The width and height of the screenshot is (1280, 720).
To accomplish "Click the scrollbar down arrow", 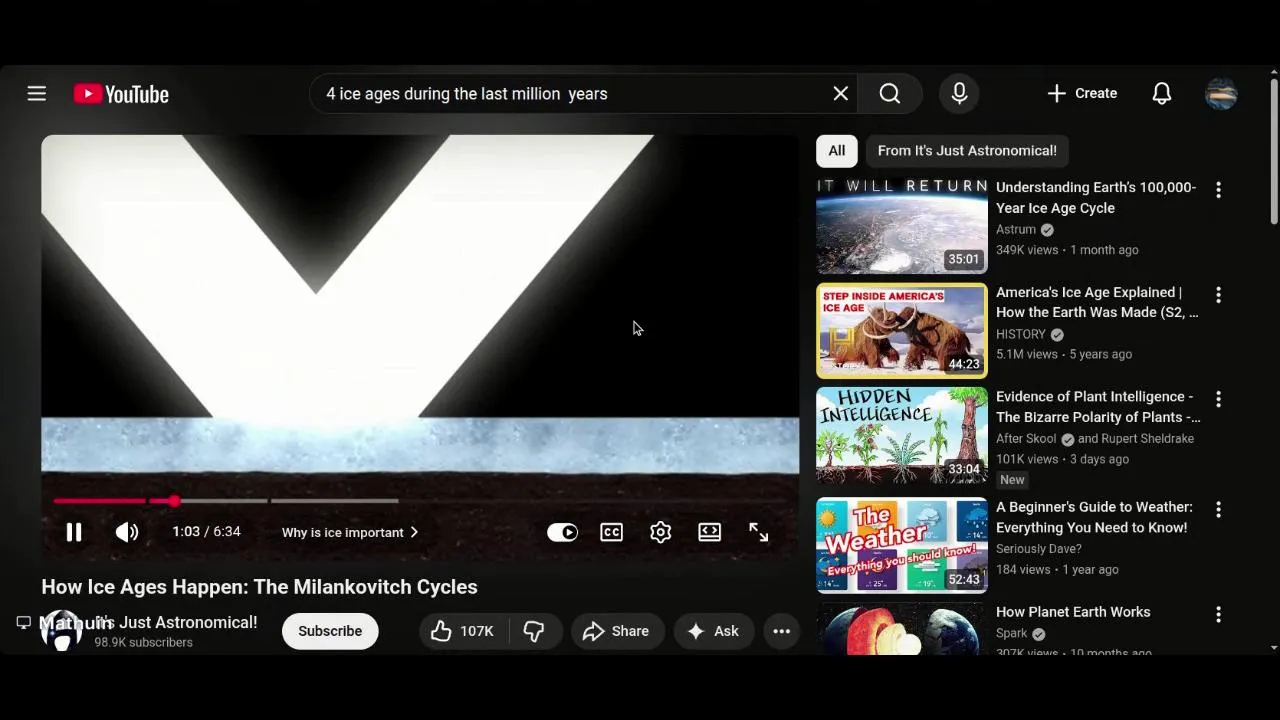I will coord(1274,648).
